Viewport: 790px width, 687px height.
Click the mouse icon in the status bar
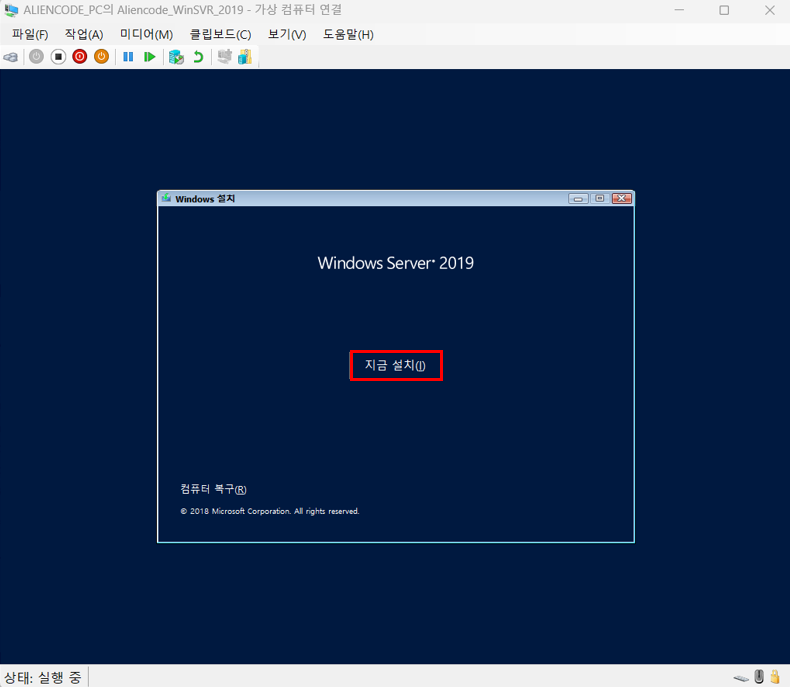pyautogui.click(x=759, y=676)
